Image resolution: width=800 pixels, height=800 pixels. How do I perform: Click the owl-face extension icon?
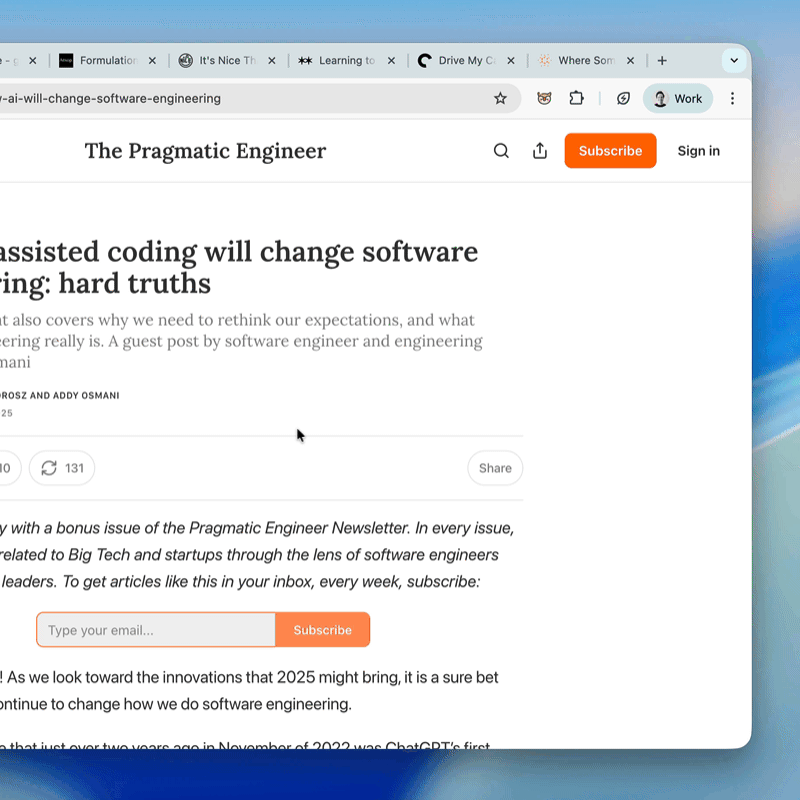(544, 98)
